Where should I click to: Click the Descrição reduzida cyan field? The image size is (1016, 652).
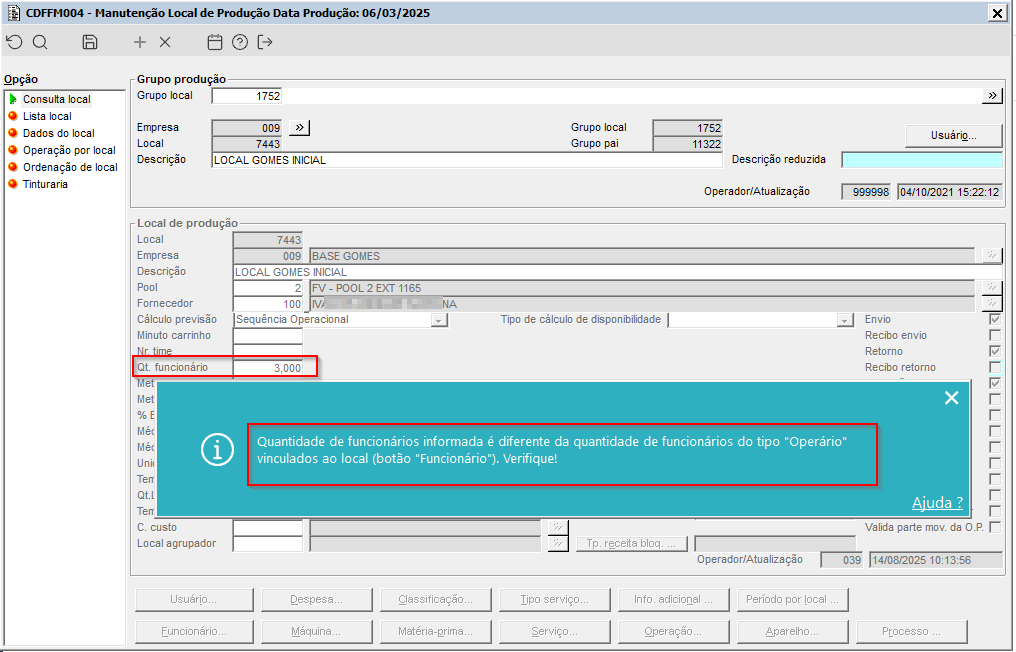coord(921,159)
